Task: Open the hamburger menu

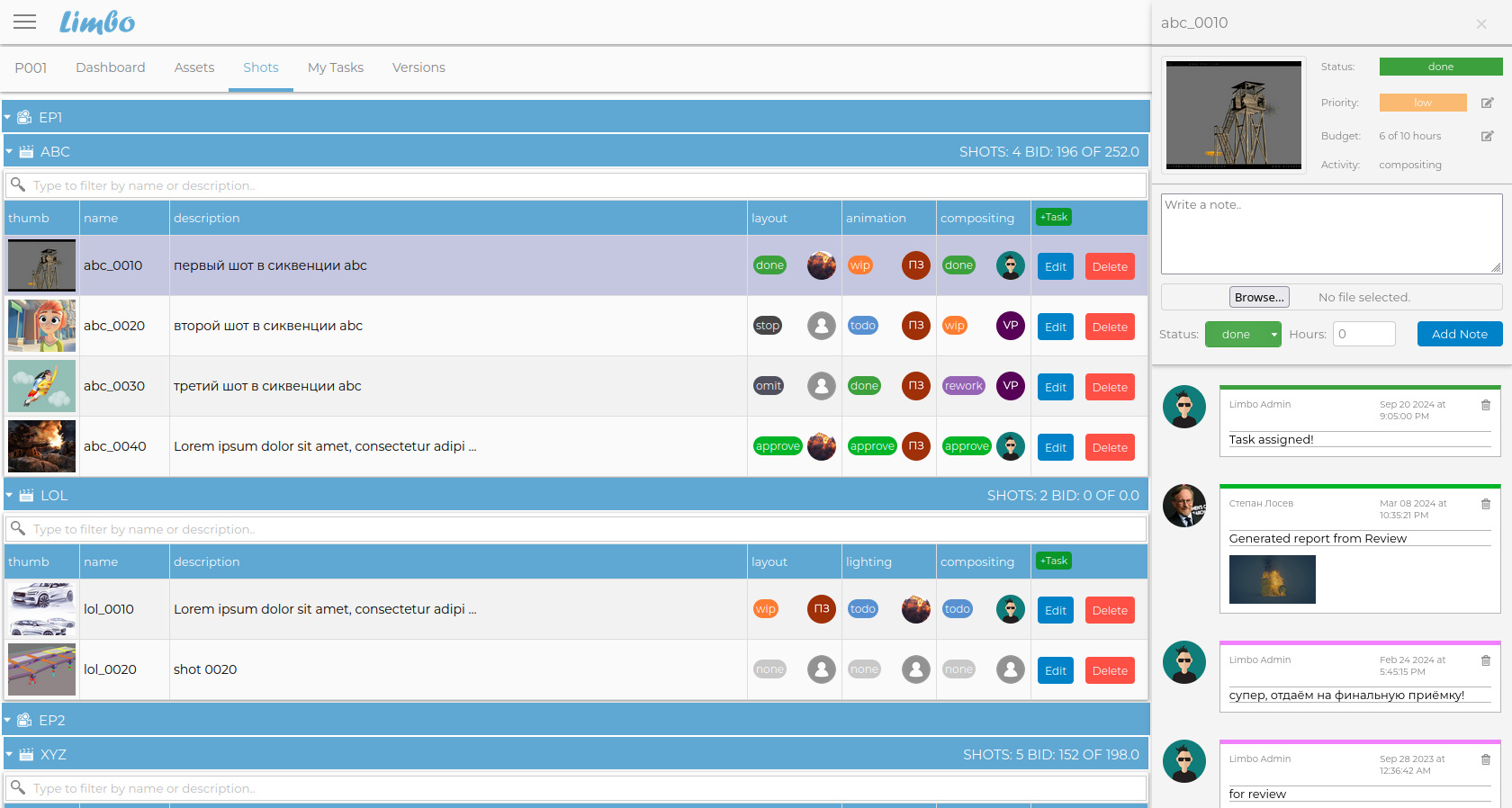Action: 25,22
